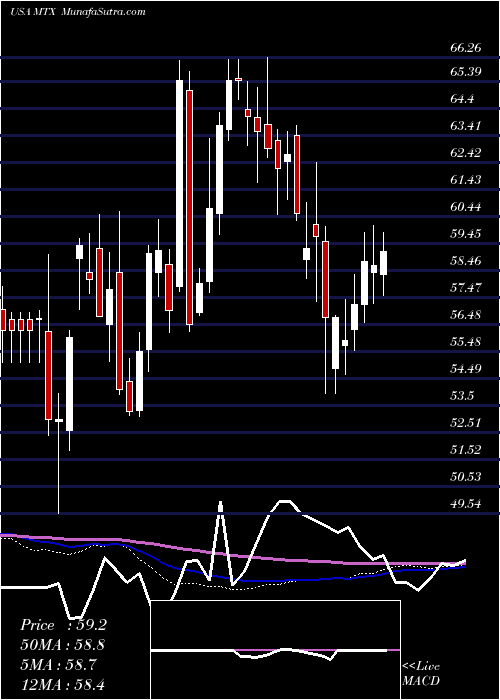Click the 54.49 price axis label
Screen dimensions: 500x700
(466, 369)
